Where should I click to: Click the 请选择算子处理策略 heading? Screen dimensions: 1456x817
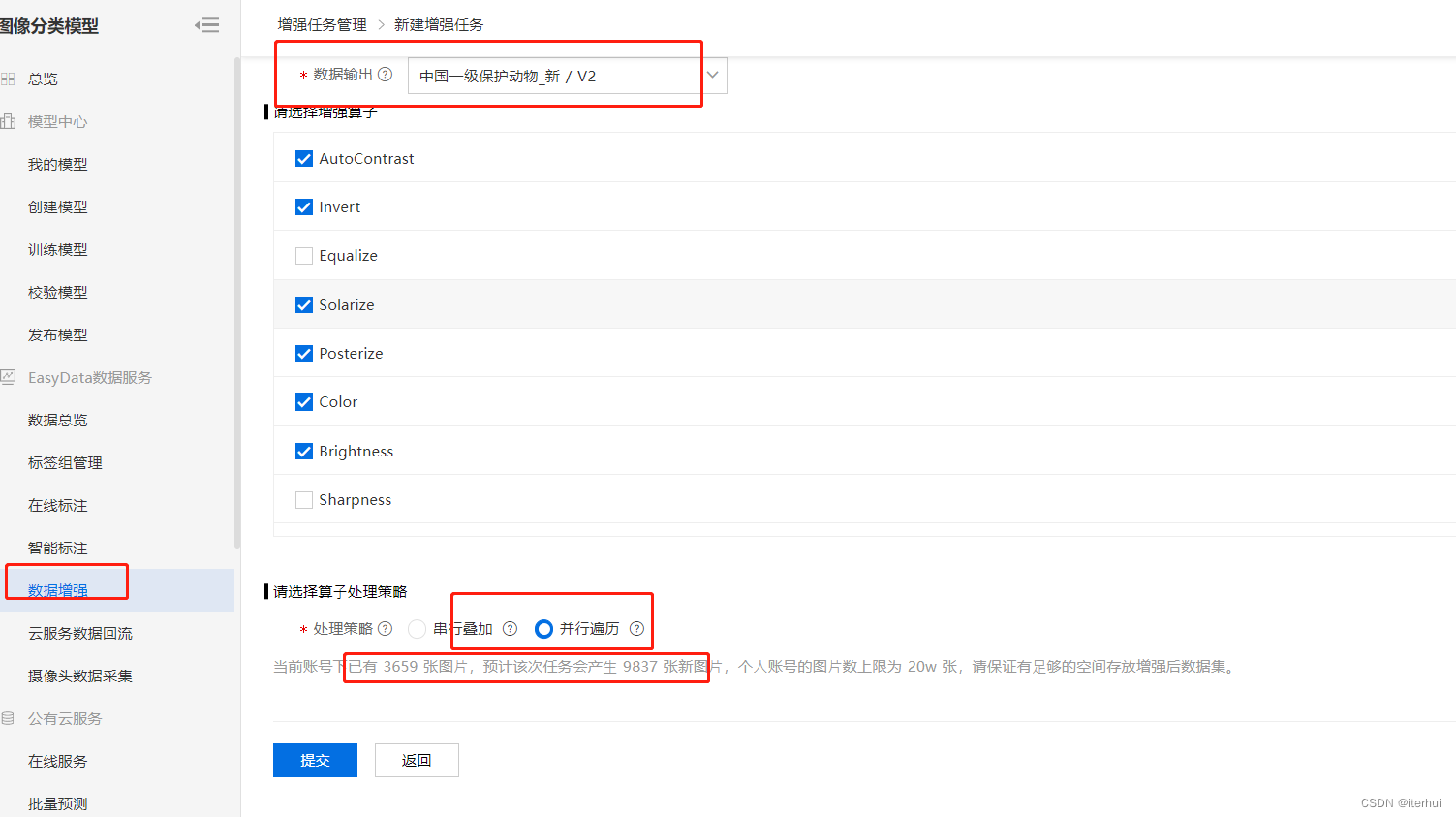click(x=340, y=591)
